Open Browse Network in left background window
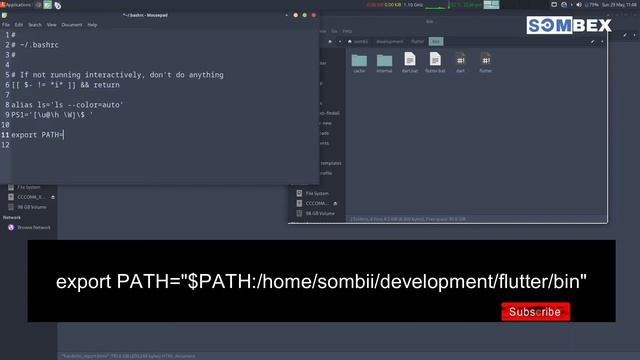Screen dimensions: 640x360 pyautogui.click(x=29, y=228)
